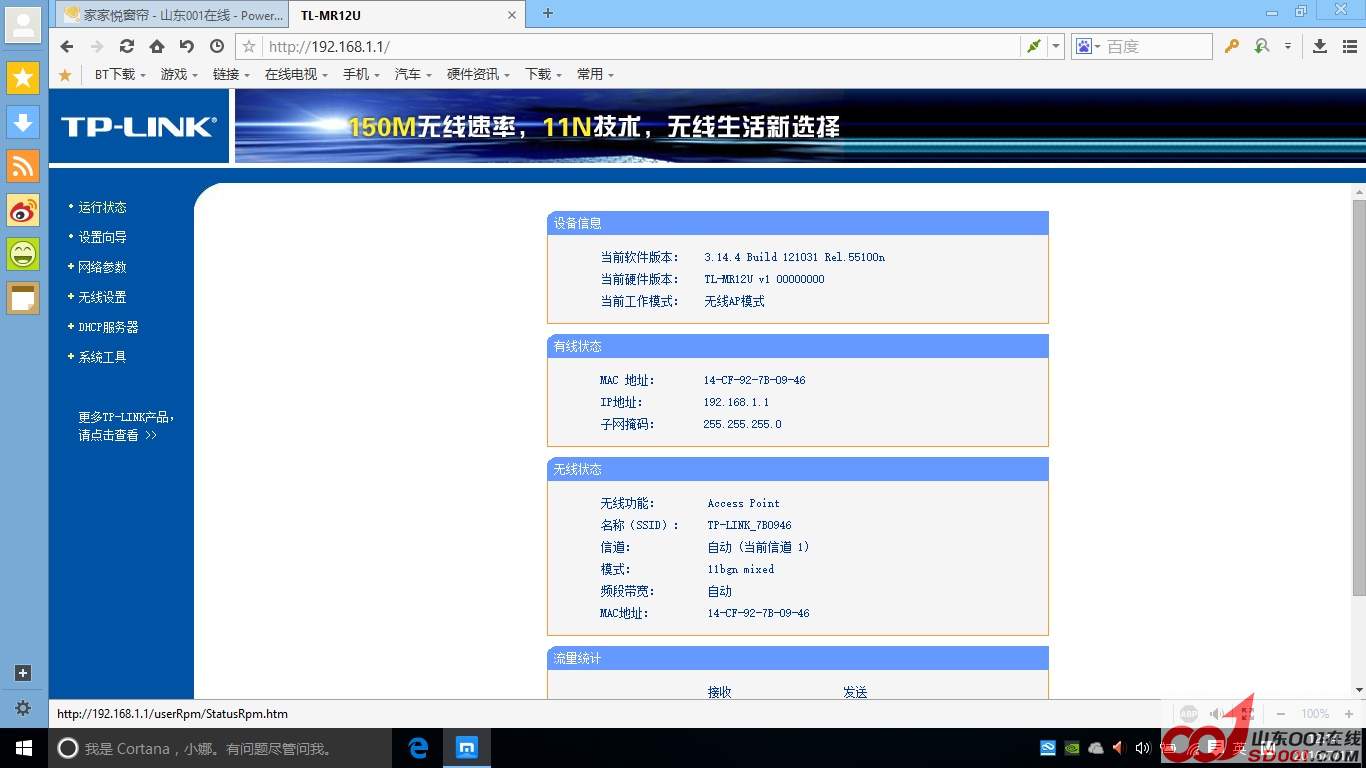
Task: Open the browsing history clock icon
Action: (x=217, y=46)
